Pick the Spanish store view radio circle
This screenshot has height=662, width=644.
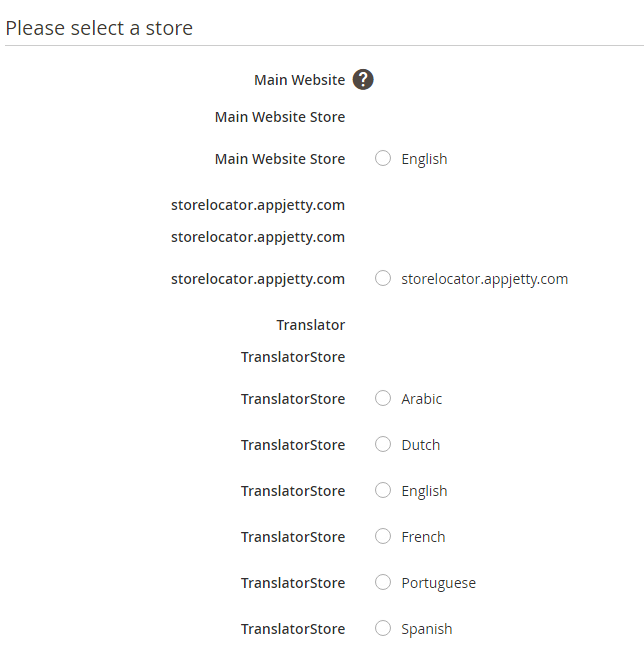[383, 628]
